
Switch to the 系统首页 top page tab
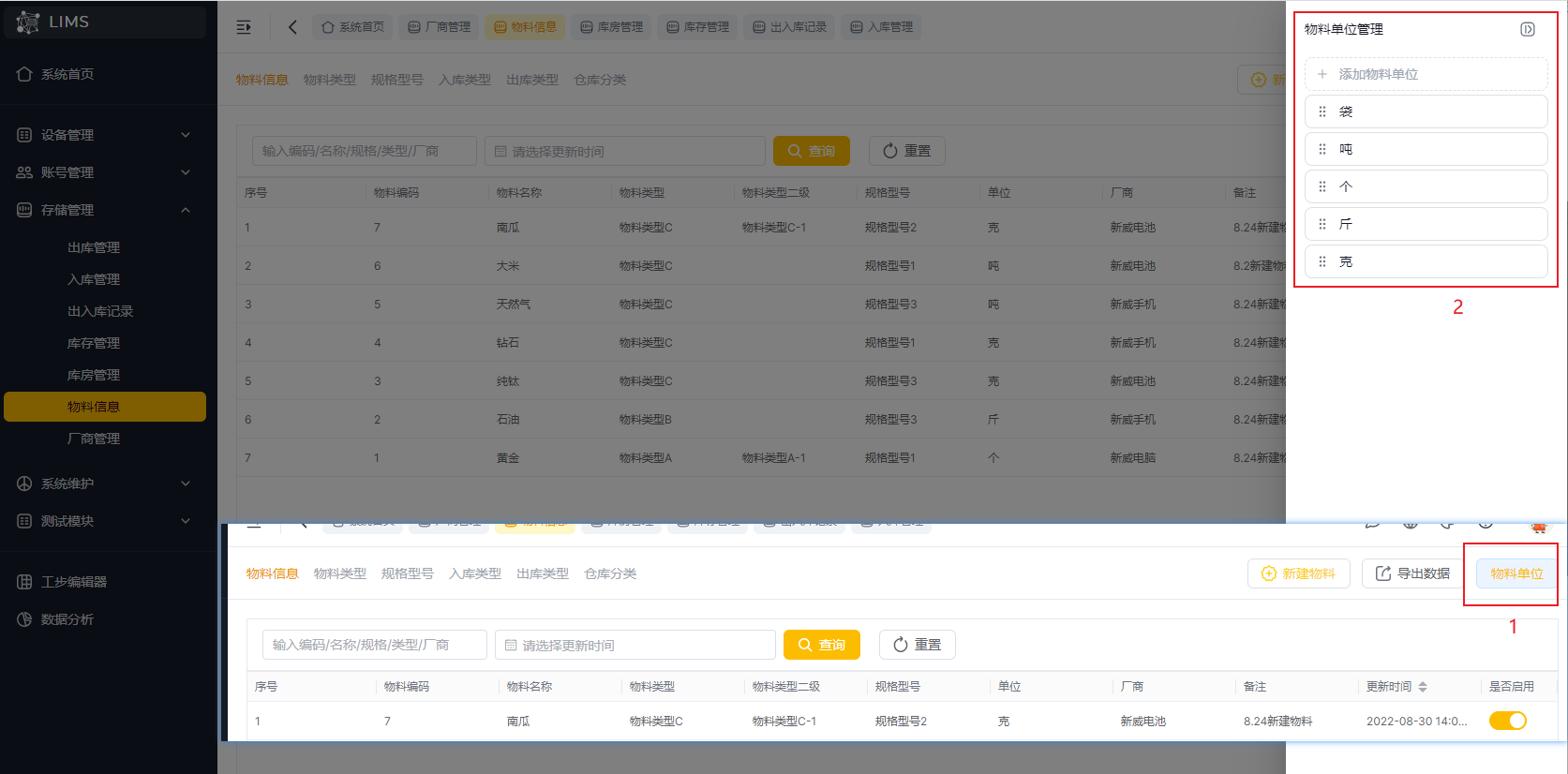(x=352, y=27)
